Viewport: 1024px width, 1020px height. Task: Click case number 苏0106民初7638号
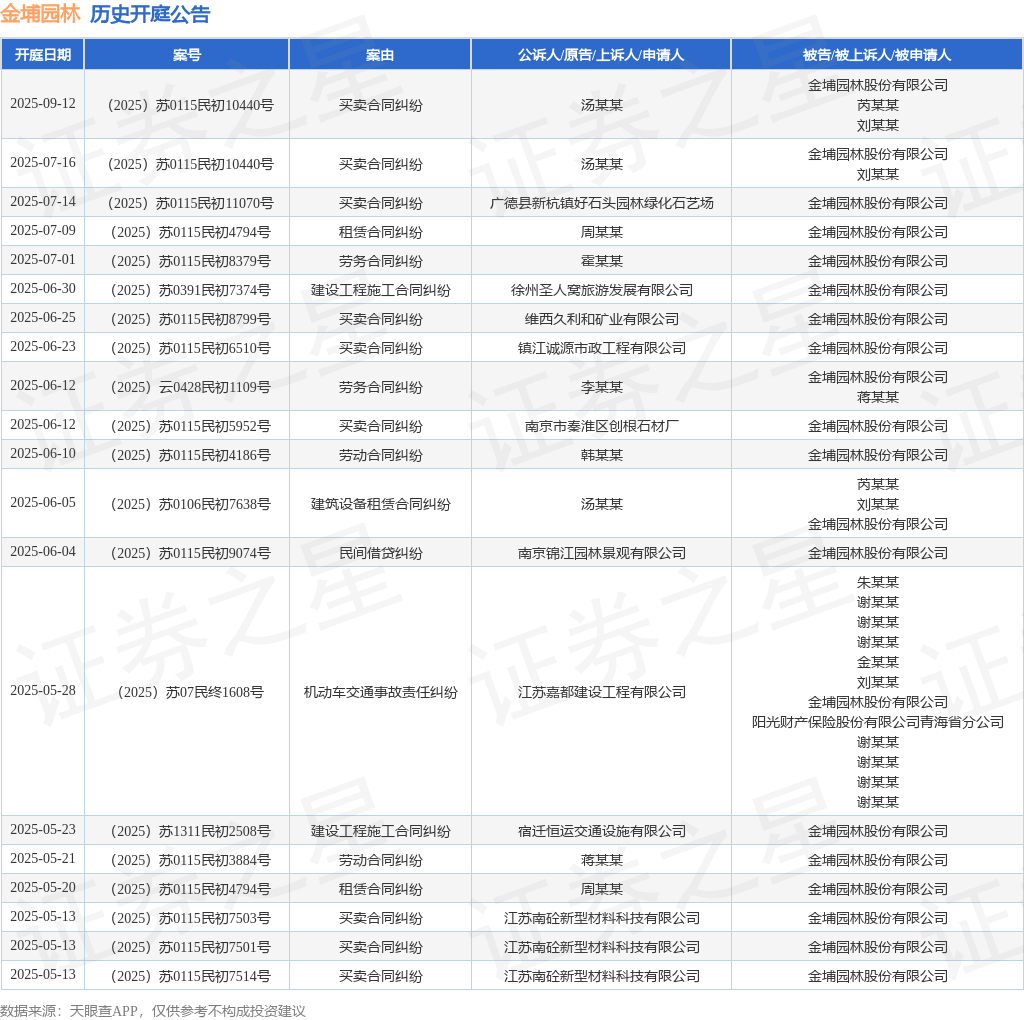(x=190, y=504)
